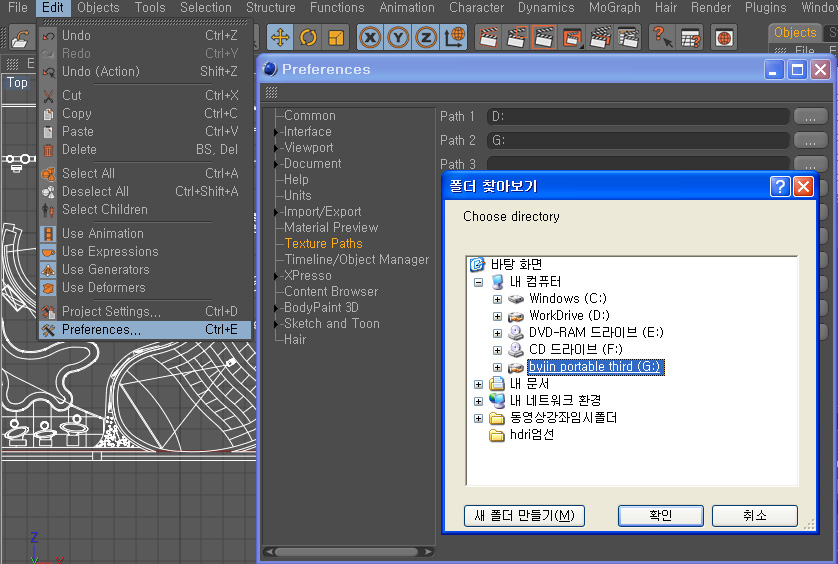This screenshot has height=564, width=838.
Task: Click the context help question-arrow icon
Action: point(663,37)
